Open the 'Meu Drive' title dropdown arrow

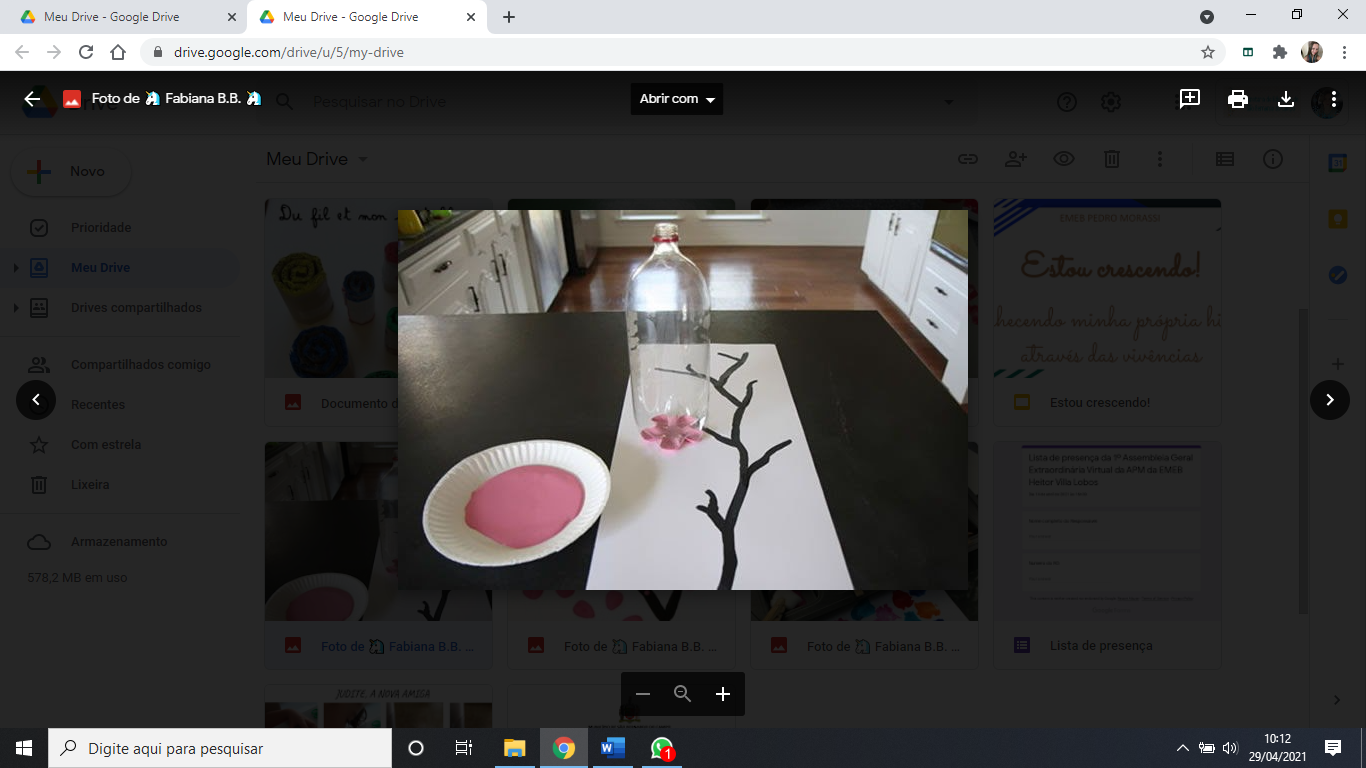click(363, 159)
